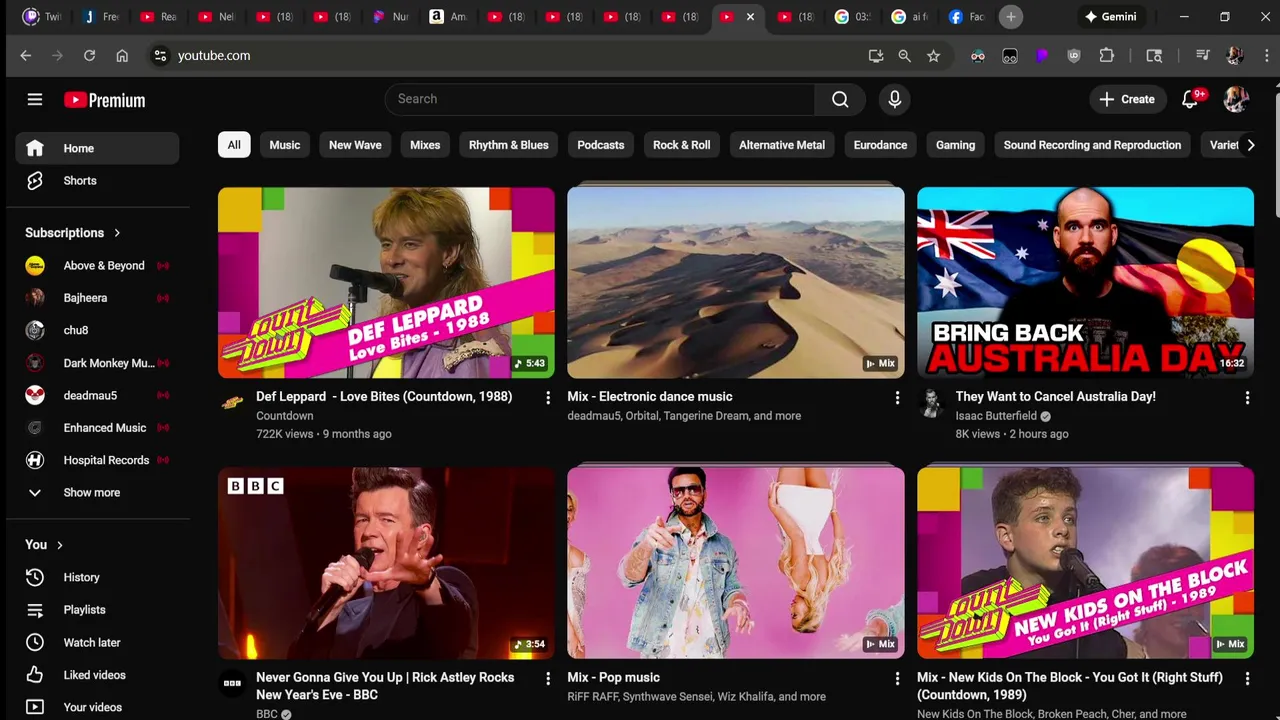The height and width of the screenshot is (720, 1280).
Task: Open a new browser tab
Action: click(x=1011, y=17)
